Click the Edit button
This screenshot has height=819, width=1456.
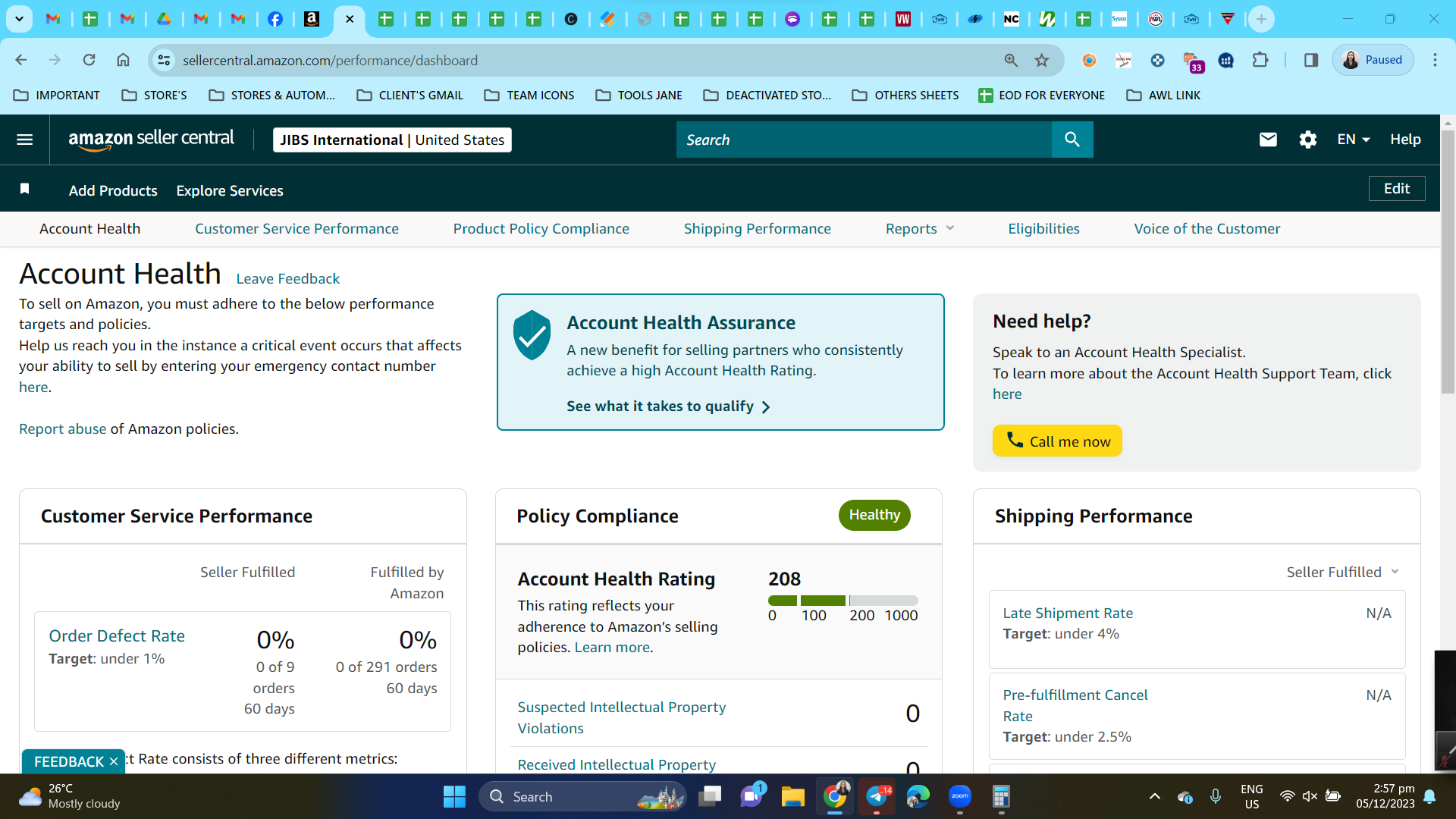click(1397, 189)
